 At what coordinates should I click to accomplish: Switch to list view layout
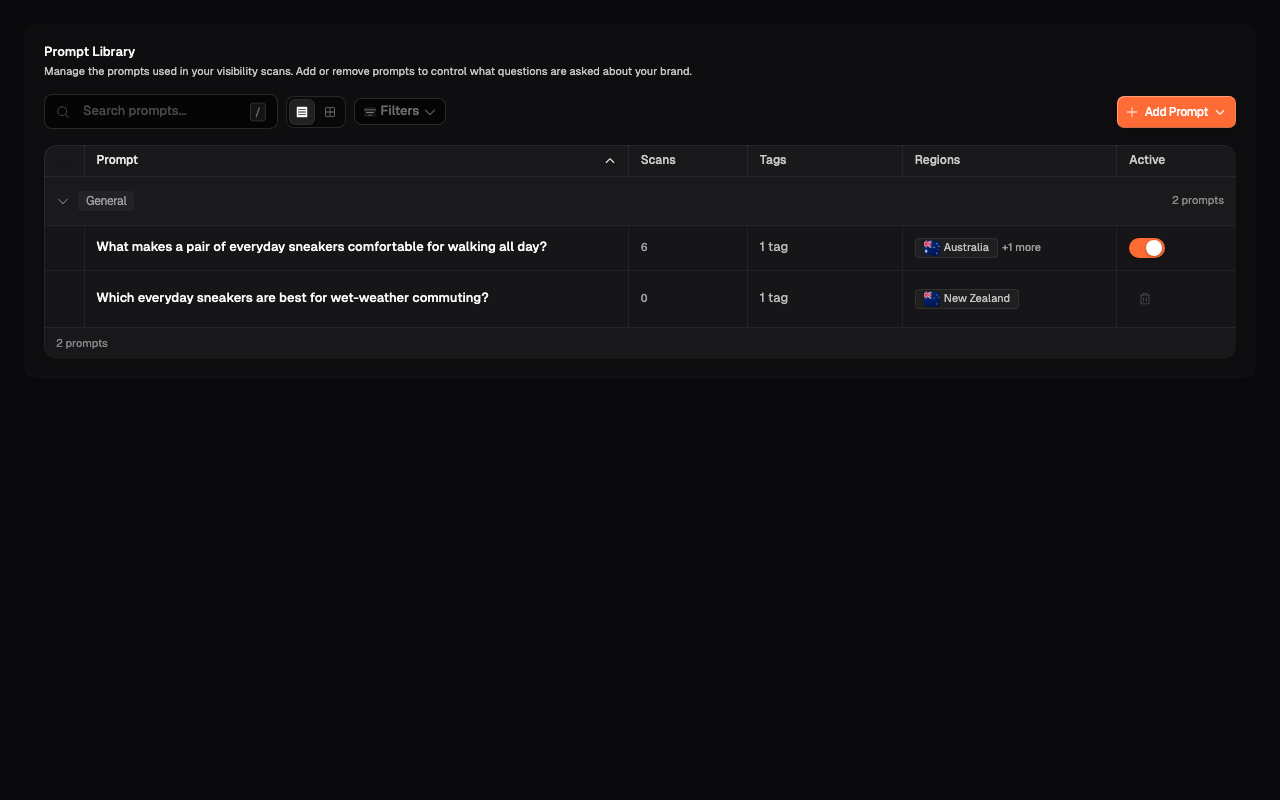tap(302, 112)
